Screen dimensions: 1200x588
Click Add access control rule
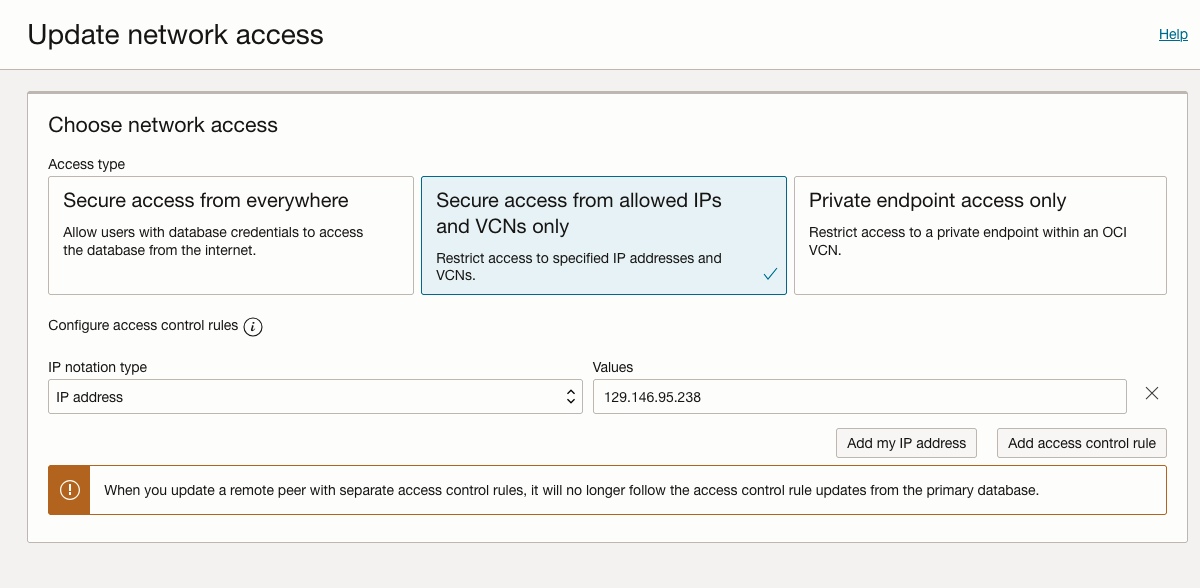1081,443
